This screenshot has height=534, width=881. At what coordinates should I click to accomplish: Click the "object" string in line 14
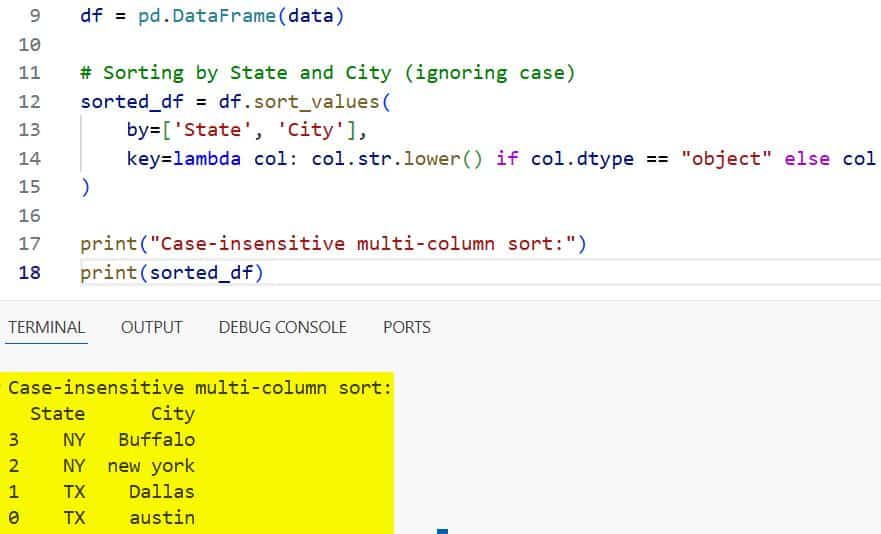click(x=726, y=159)
